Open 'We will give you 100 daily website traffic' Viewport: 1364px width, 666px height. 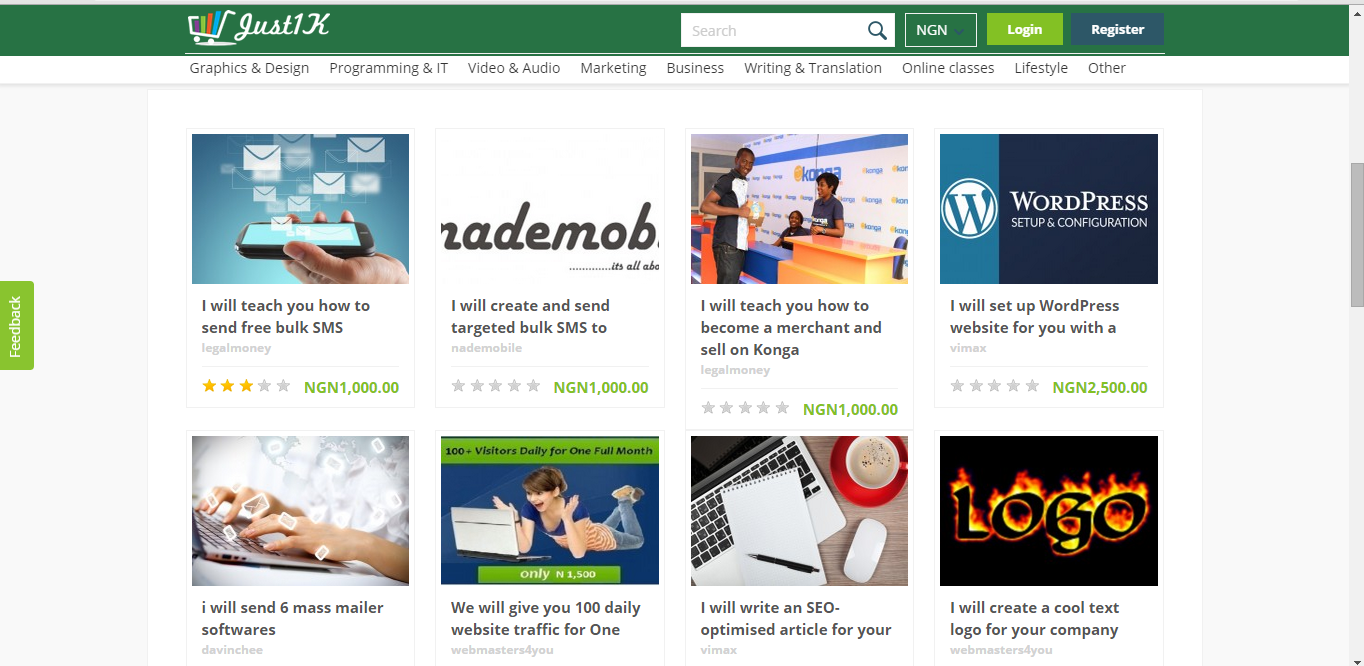click(545, 618)
